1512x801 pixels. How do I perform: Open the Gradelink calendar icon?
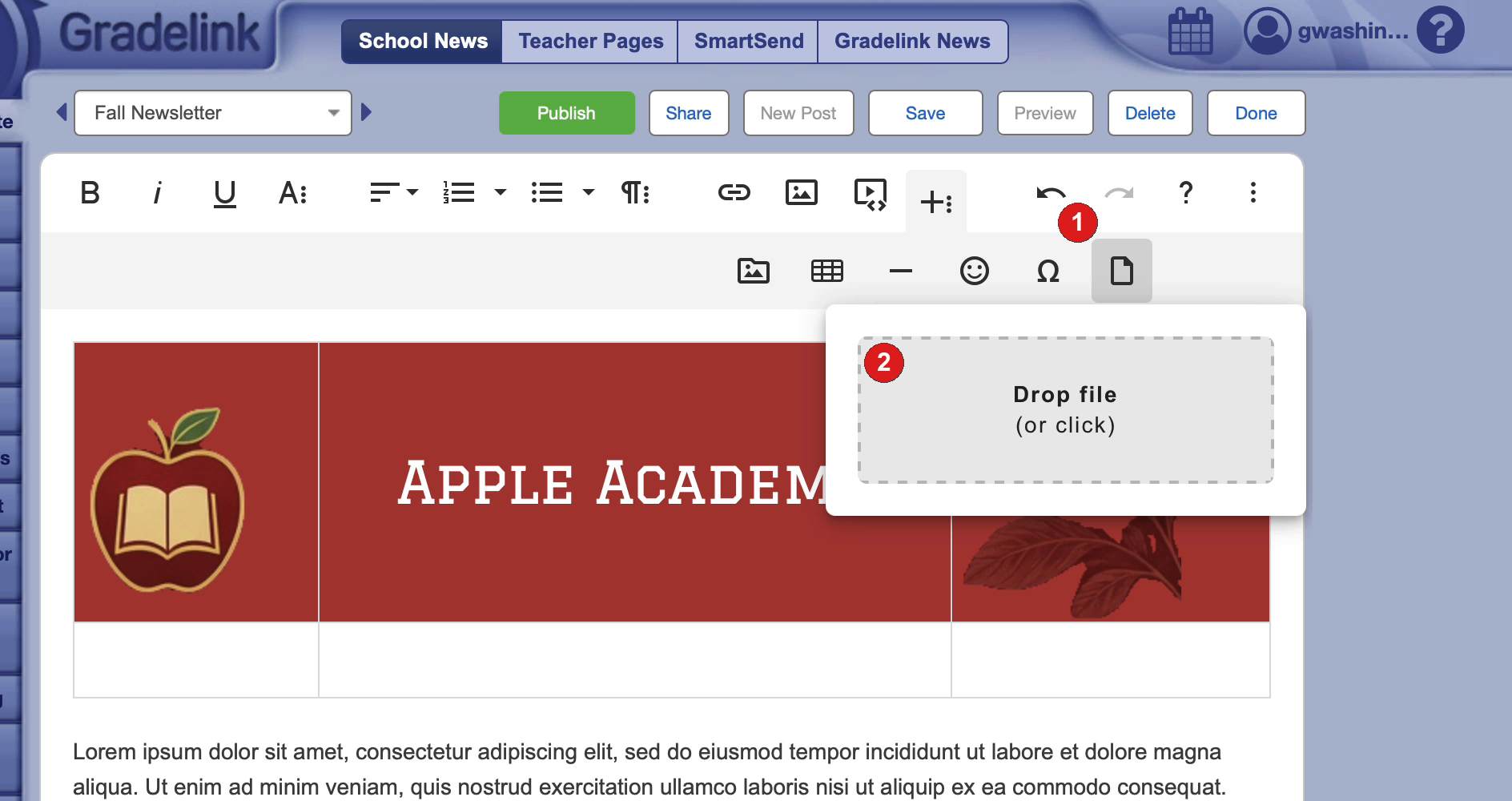pos(1191,32)
